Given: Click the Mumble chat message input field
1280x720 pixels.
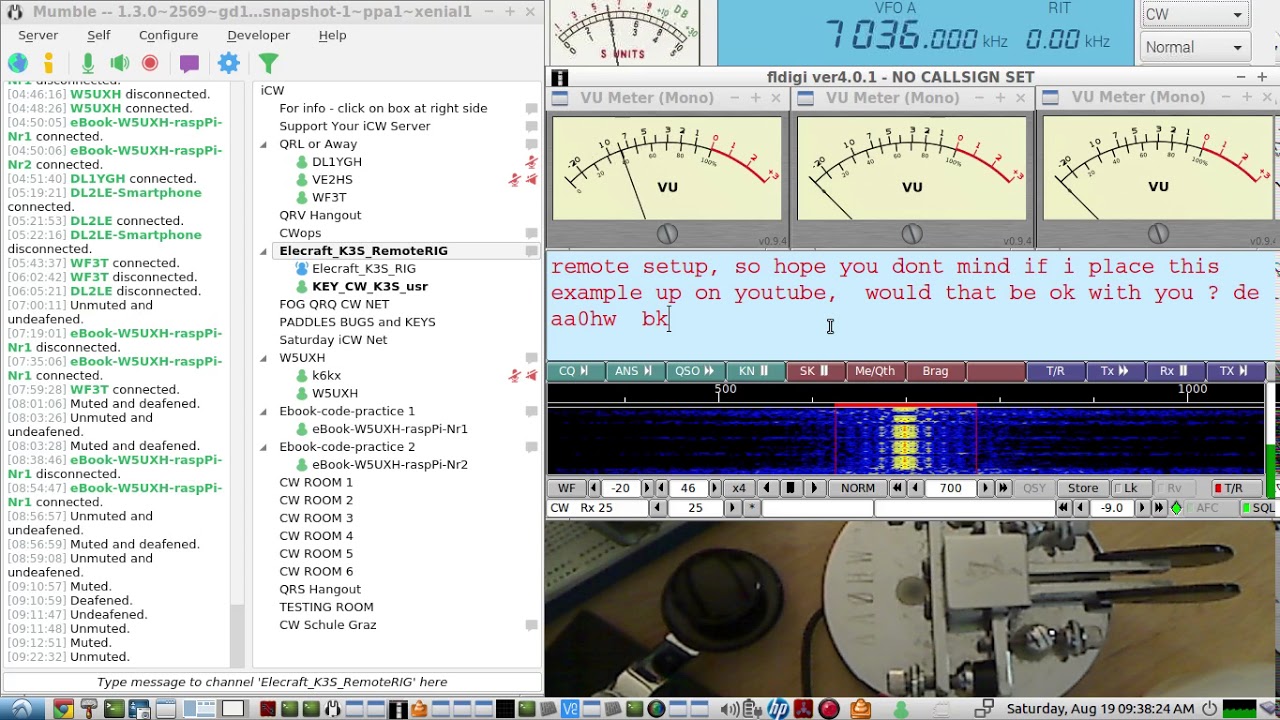Looking at the screenshot, I should tap(272, 682).
